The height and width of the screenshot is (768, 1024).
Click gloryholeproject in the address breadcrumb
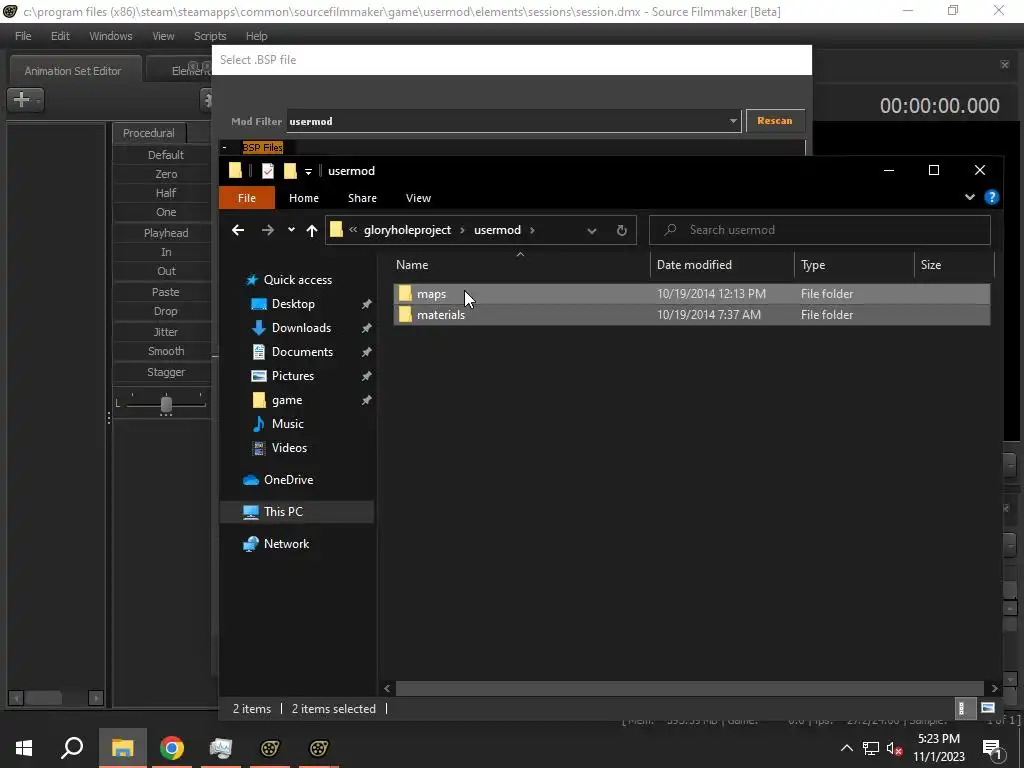[408, 230]
